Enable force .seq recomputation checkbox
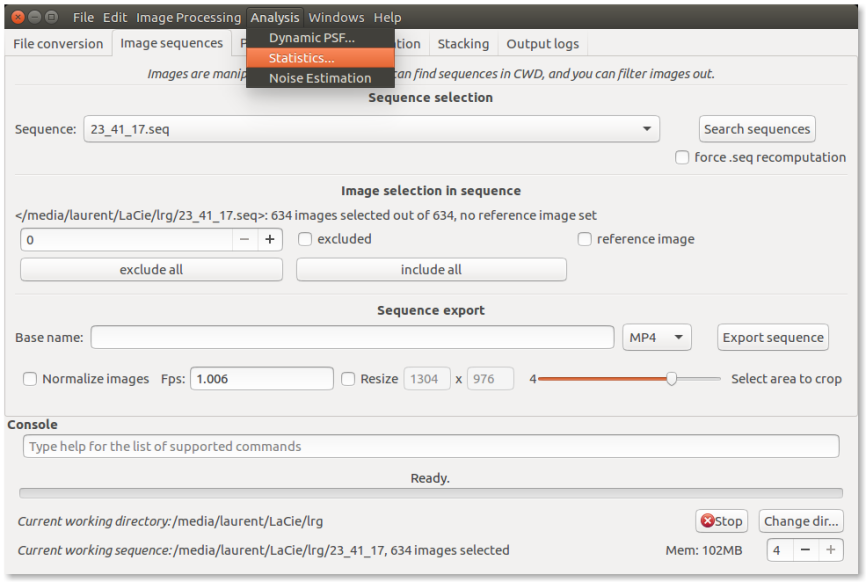This screenshot has height=582, width=866. click(682, 158)
